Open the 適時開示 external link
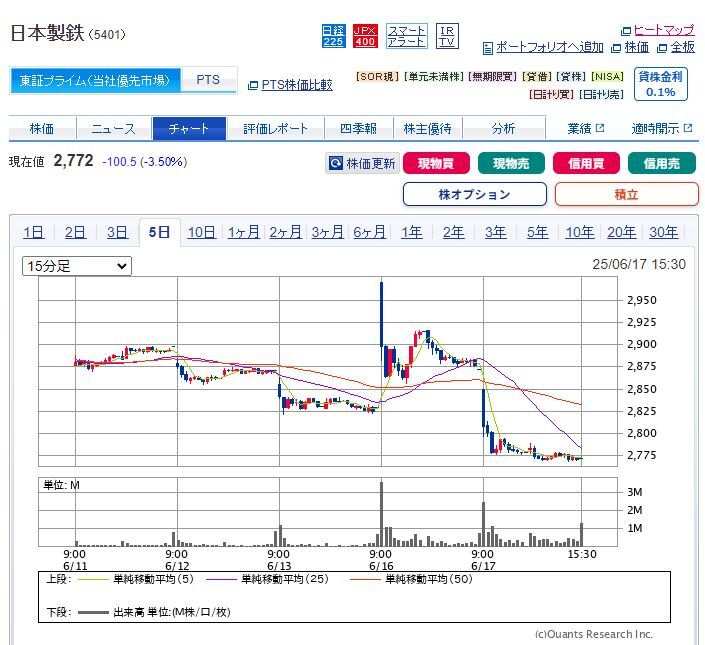 point(661,129)
